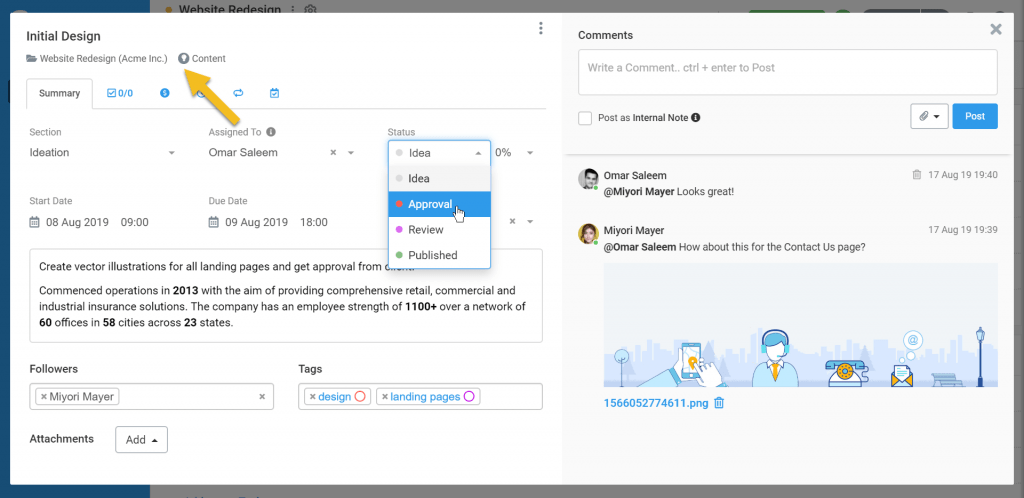Open the calendar check icon tab
The width and height of the screenshot is (1024, 498).
[x=274, y=93]
